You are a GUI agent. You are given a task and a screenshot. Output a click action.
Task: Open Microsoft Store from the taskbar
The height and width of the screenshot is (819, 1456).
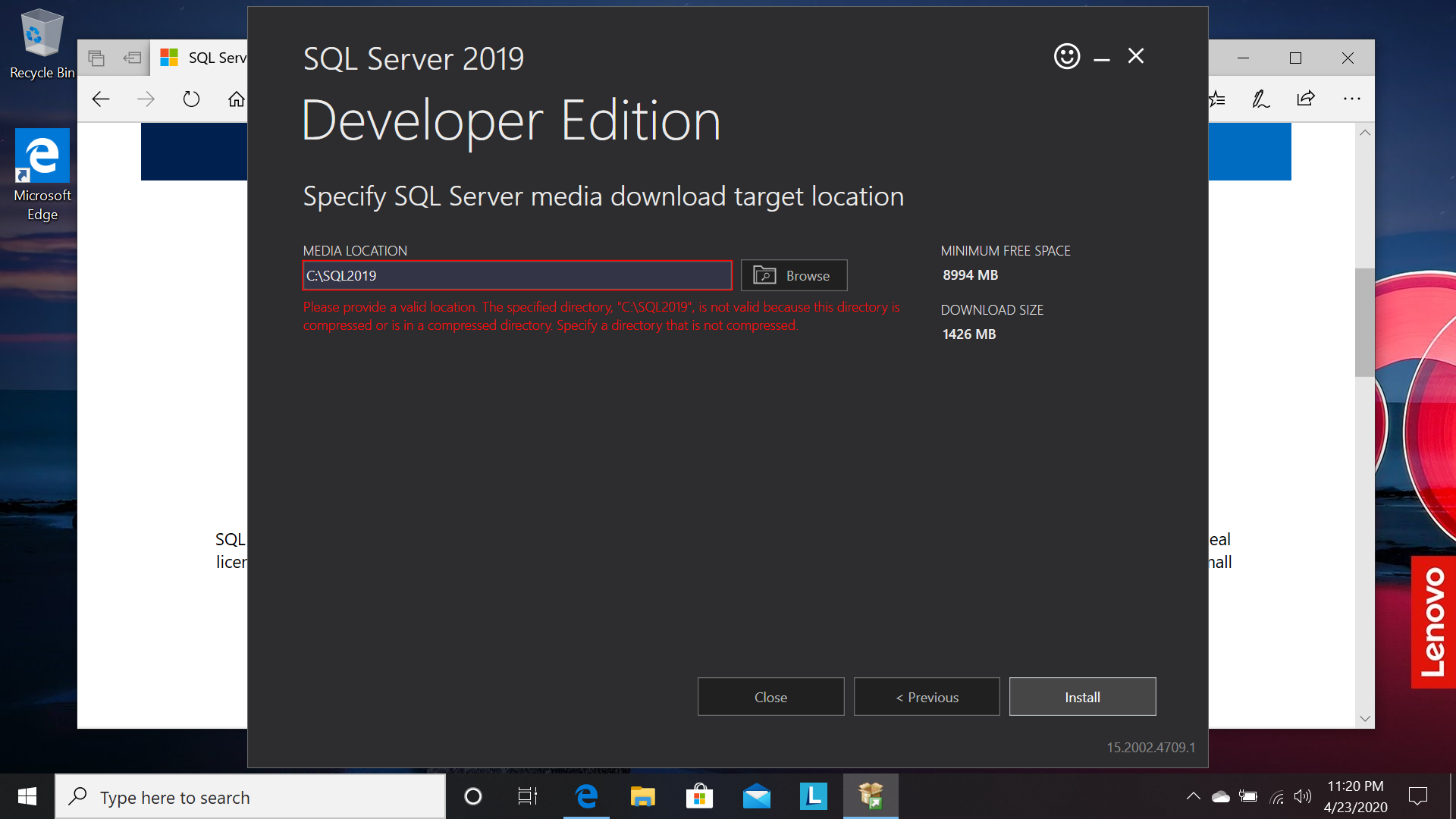click(699, 796)
